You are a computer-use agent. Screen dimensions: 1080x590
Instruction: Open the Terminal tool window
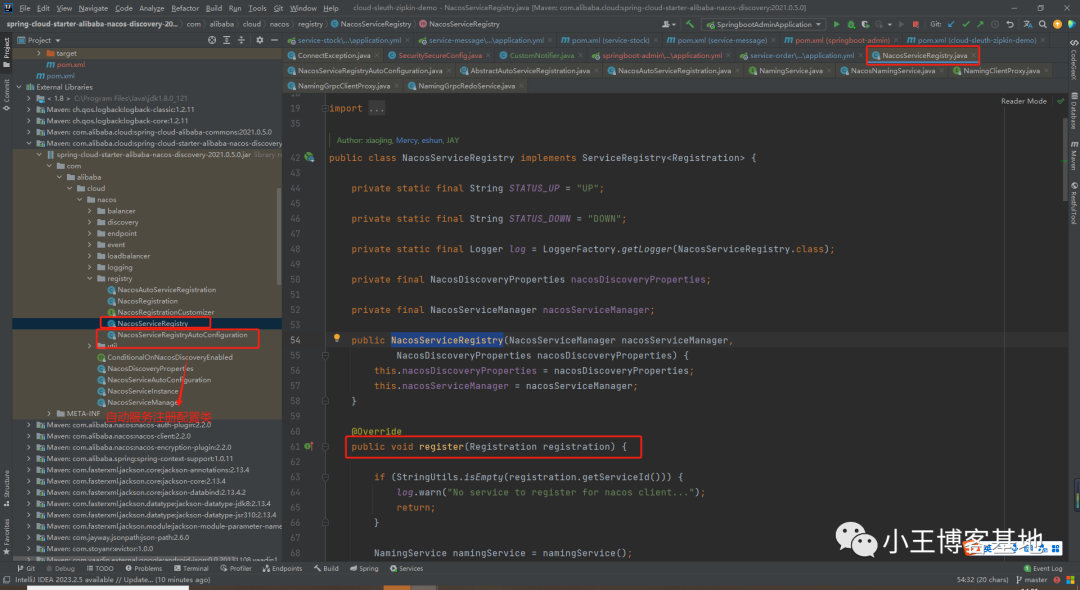pos(191,569)
